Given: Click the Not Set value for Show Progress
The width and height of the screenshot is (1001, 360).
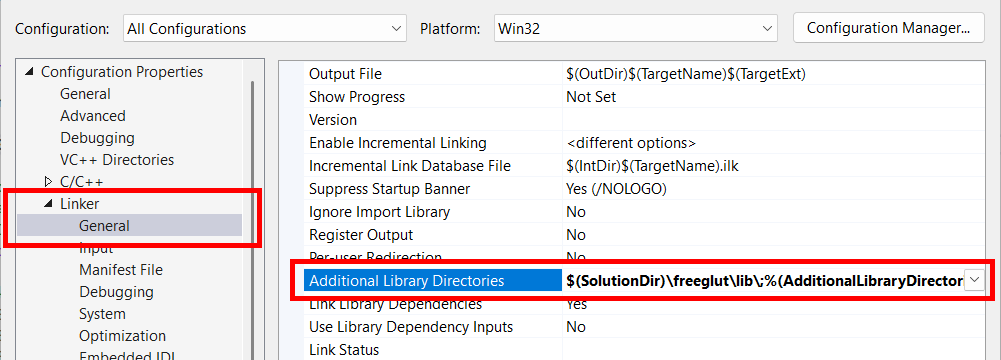Looking at the screenshot, I should point(591,97).
